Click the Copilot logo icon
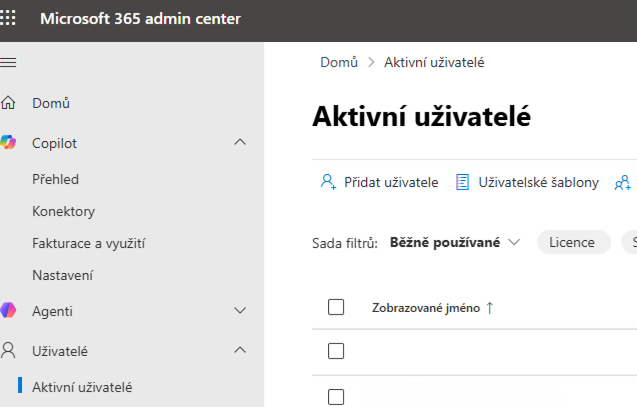637x407 pixels. click(8, 143)
